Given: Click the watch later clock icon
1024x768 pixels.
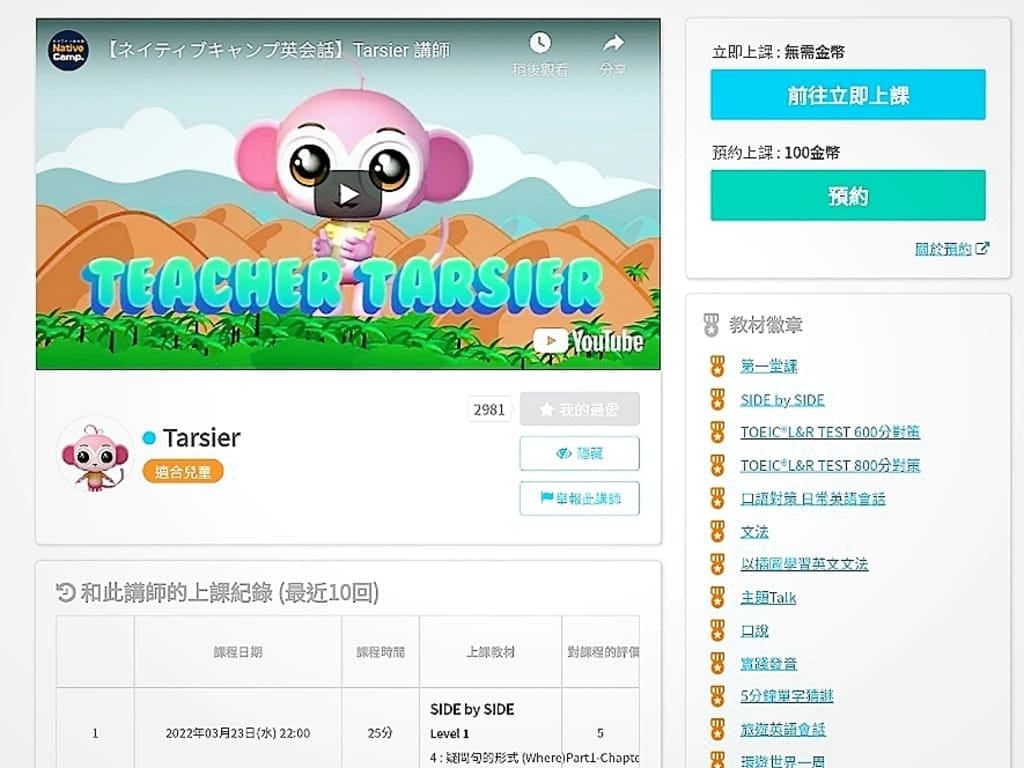Looking at the screenshot, I should click(x=539, y=44).
